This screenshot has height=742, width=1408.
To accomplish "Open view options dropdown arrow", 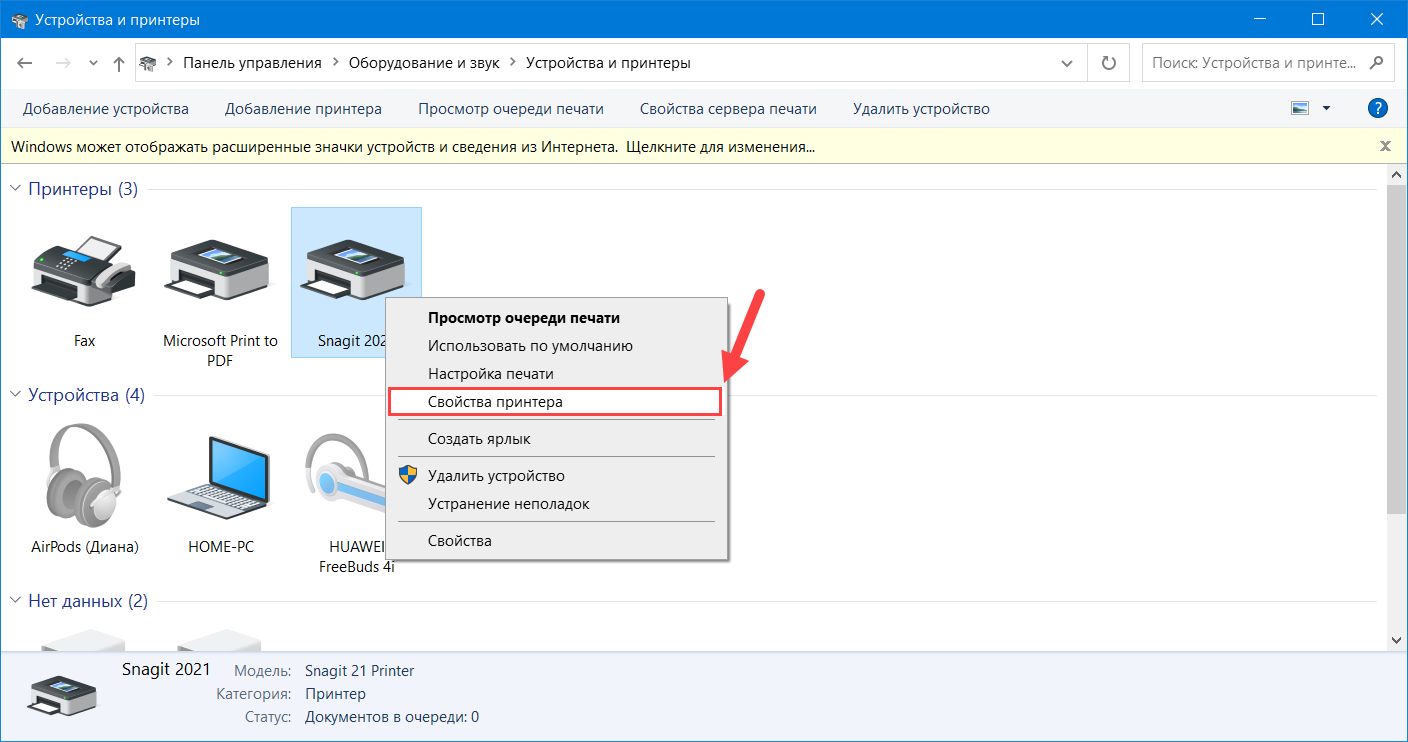I will pyautogui.click(x=1327, y=109).
